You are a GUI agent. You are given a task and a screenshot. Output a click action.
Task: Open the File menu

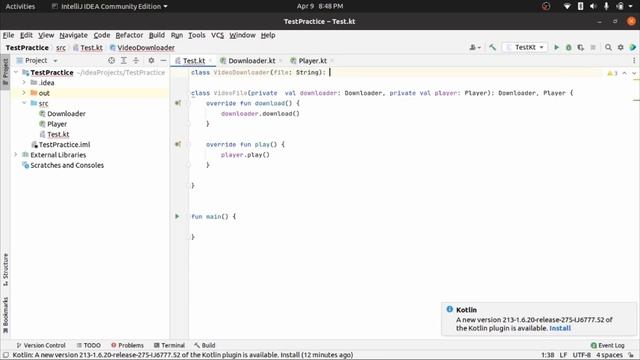(x=8, y=35)
